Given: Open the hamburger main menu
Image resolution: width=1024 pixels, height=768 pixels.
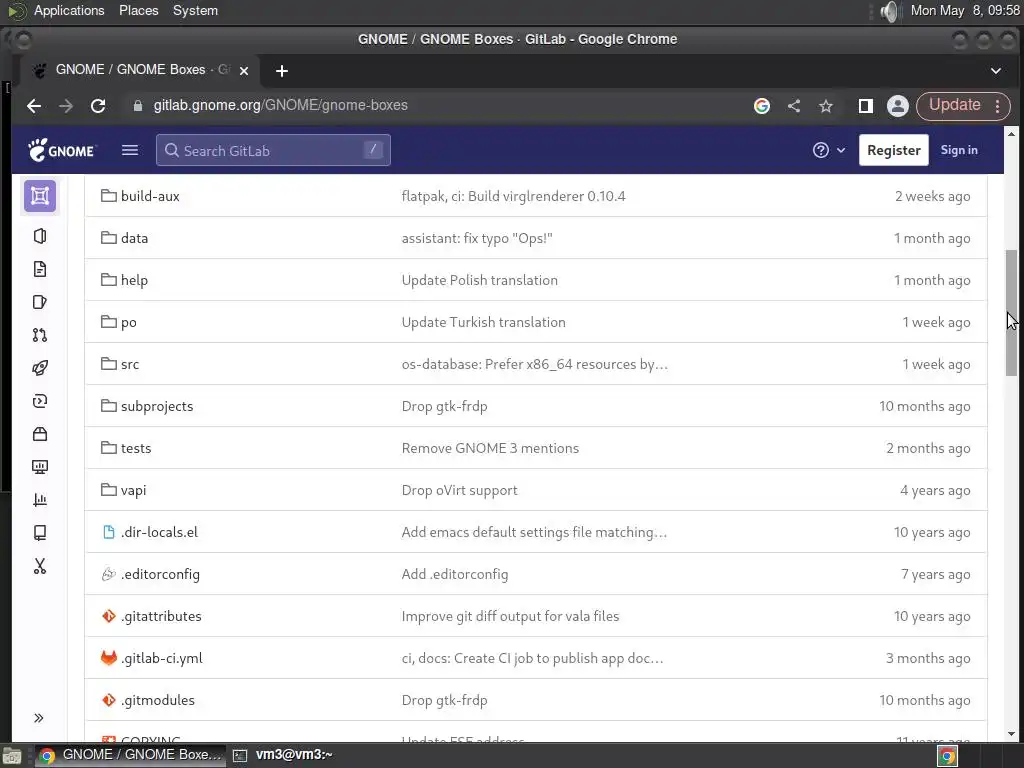Looking at the screenshot, I should coord(130,150).
